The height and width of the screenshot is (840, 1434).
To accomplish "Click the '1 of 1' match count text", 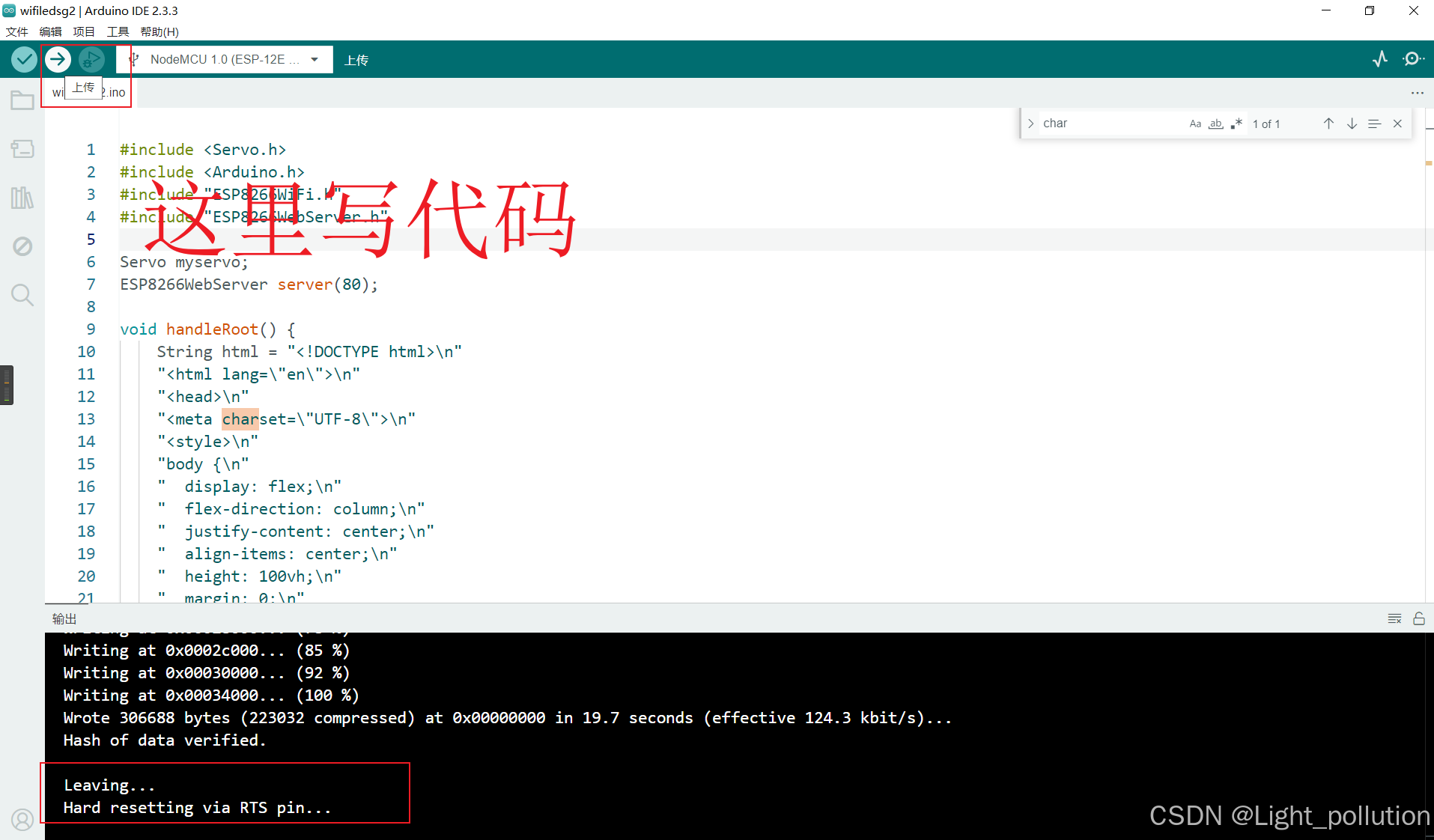I will [x=1266, y=124].
